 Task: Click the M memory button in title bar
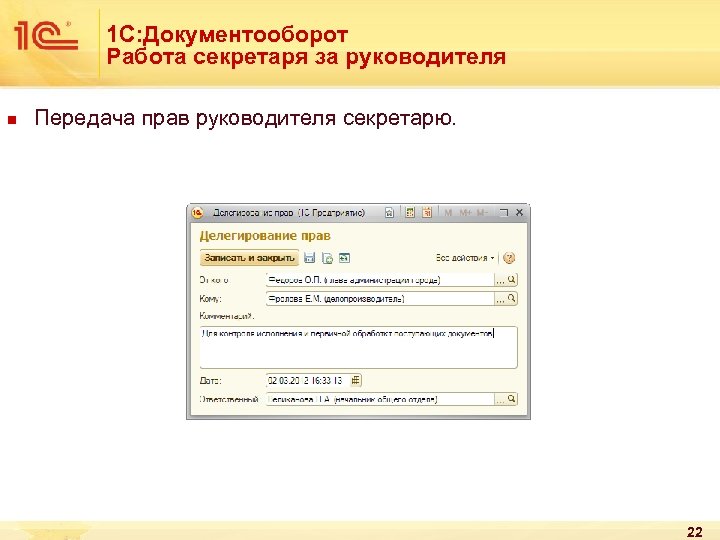[x=449, y=213]
